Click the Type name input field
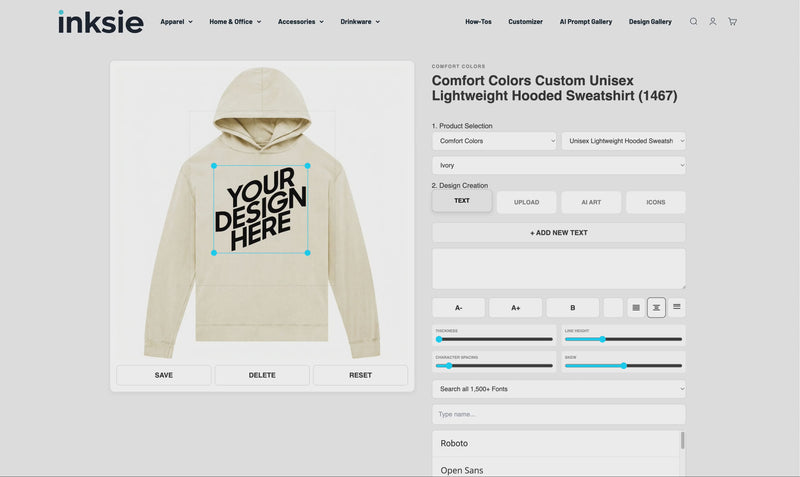This screenshot has height=477, width=800. [x=559, y=414]
